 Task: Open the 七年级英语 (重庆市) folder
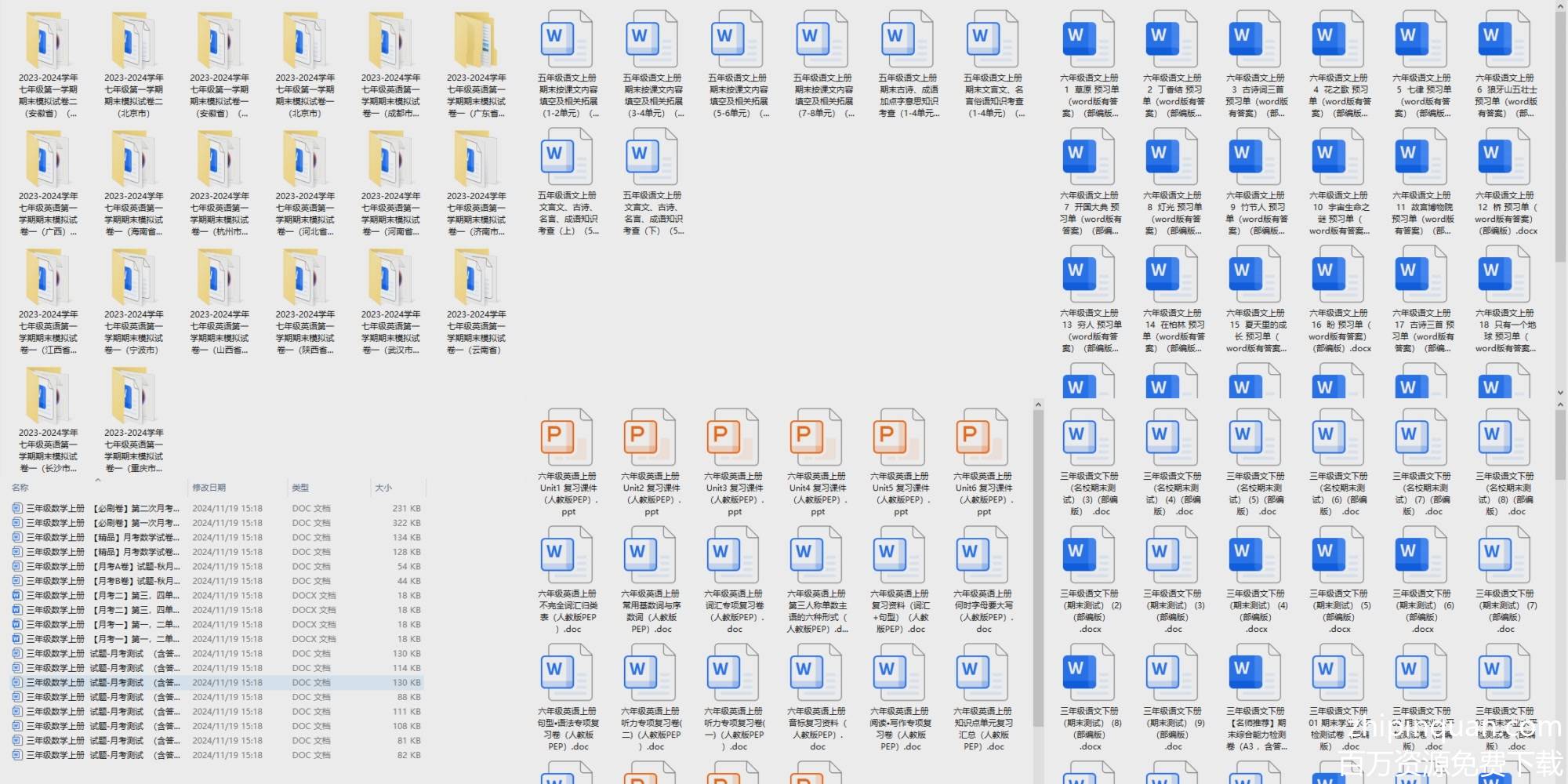pyautogui.click(x=134, y=420)
